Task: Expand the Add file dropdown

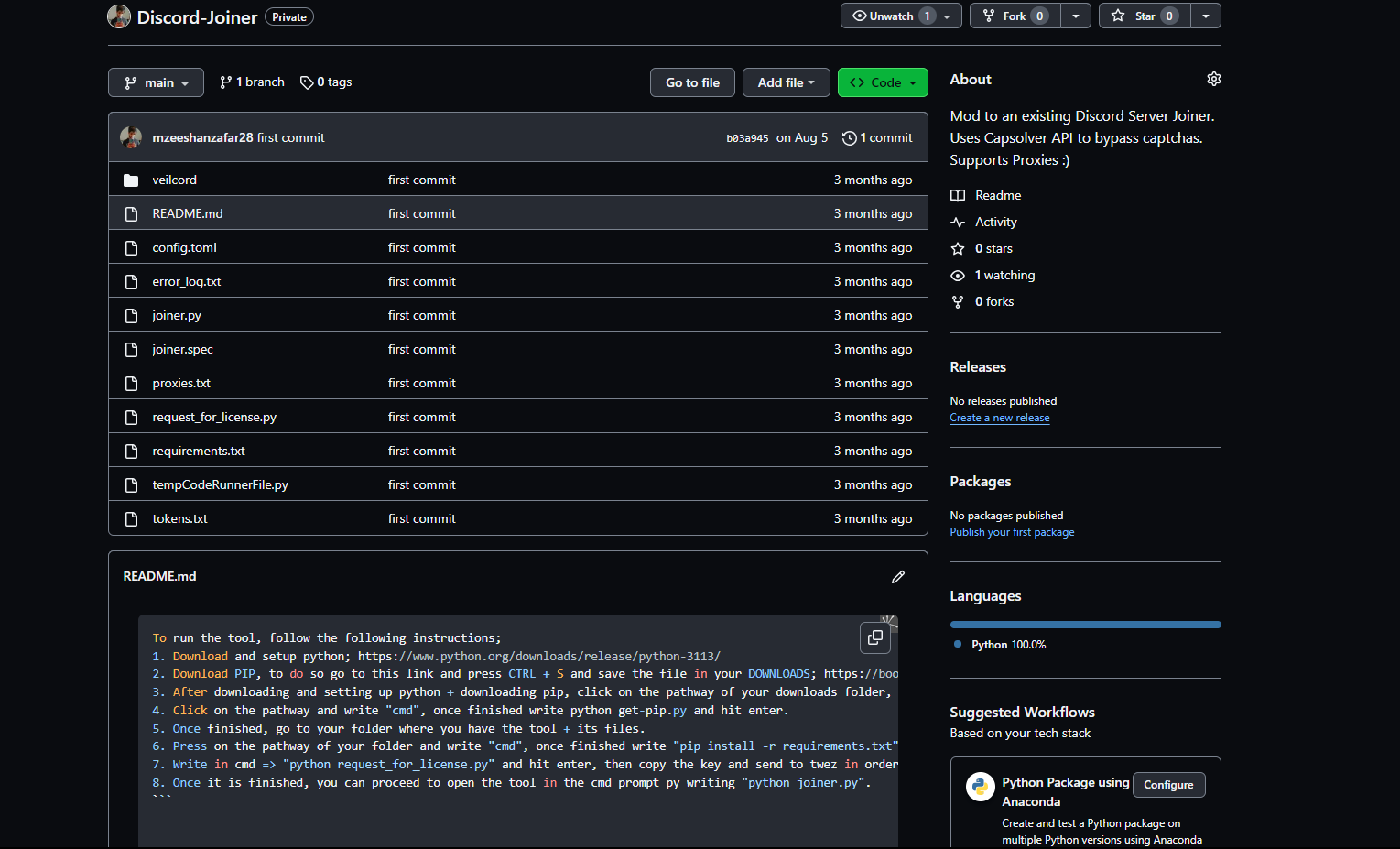Action: [x=786, y=82]
